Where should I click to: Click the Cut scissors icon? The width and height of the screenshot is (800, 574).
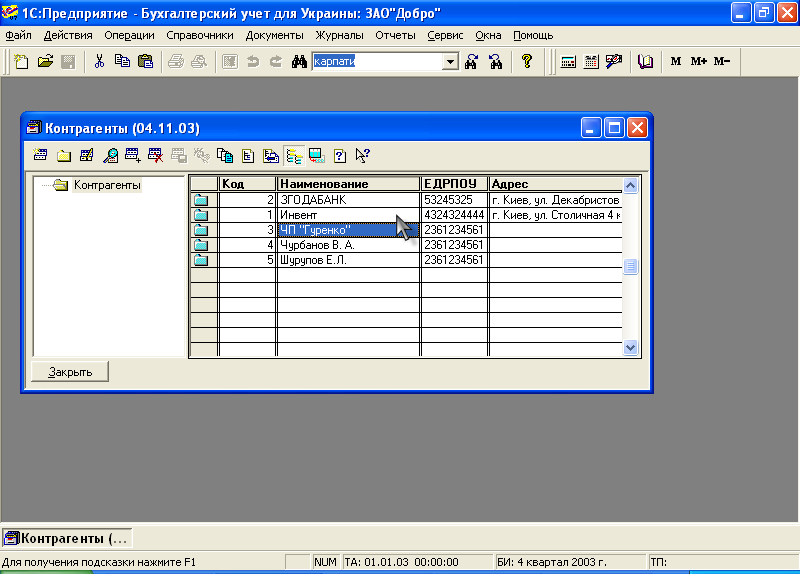pyautogui.click(x=99, y=62)
